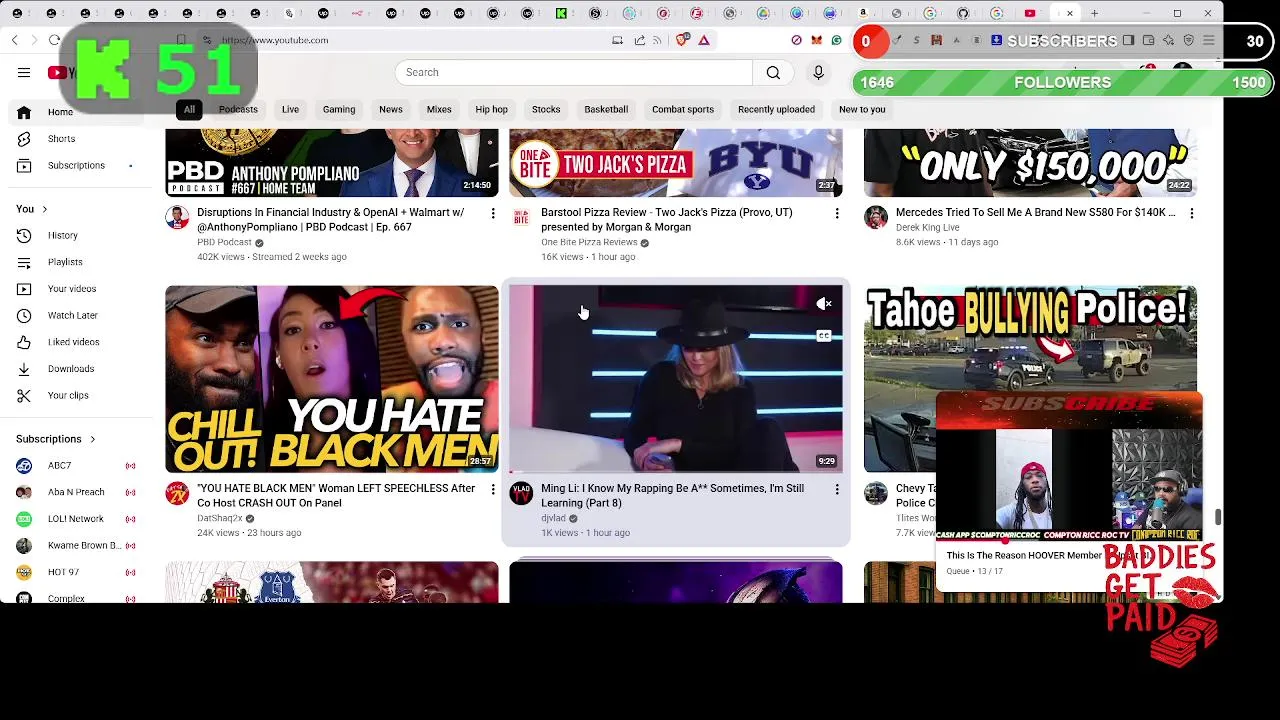The image size is (1280, 720).
Task: Open Barstool Pizza Review video title
Action: pyautogui.click(x=666, y=220)
